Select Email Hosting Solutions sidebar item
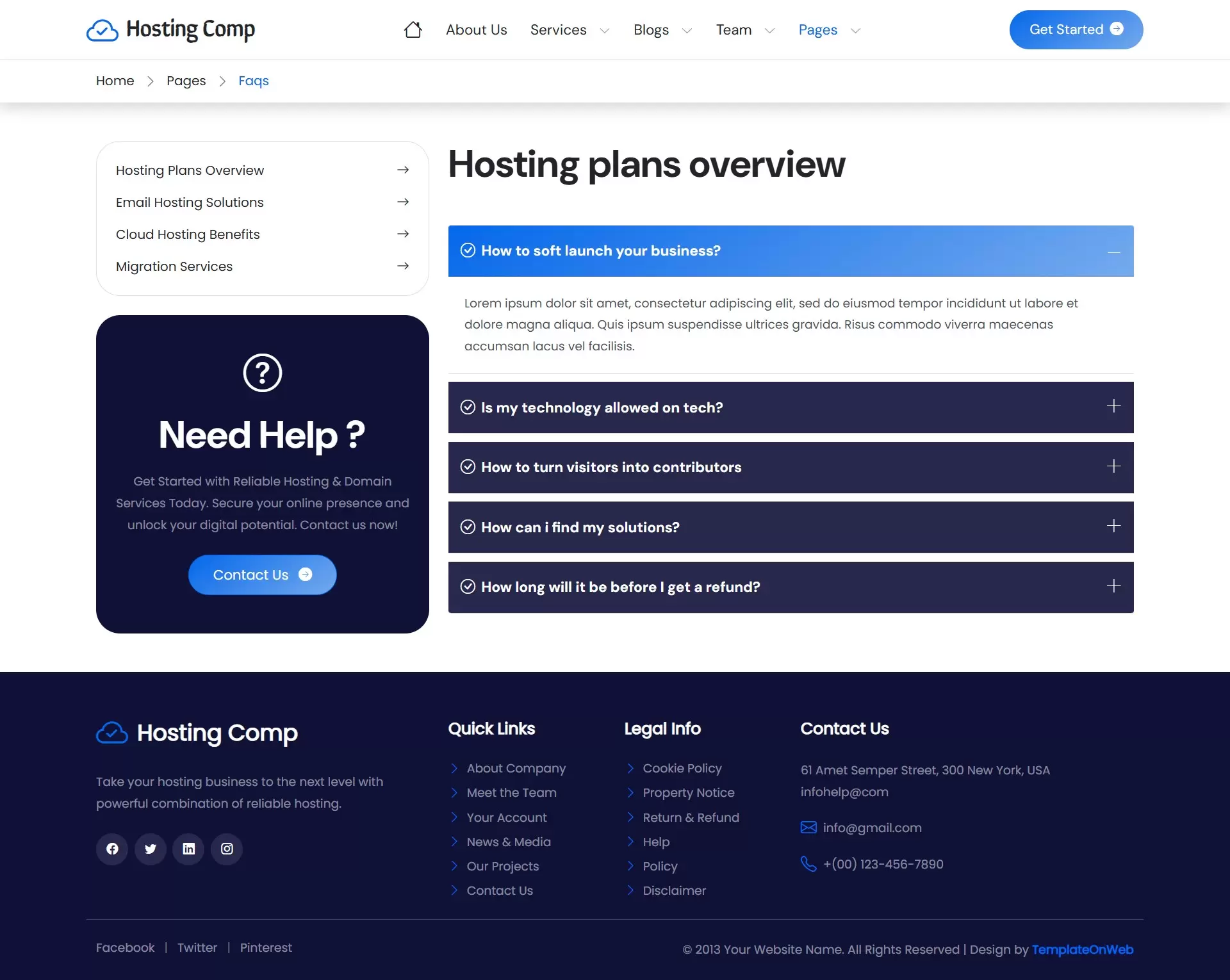 click(x=263, y=202)
